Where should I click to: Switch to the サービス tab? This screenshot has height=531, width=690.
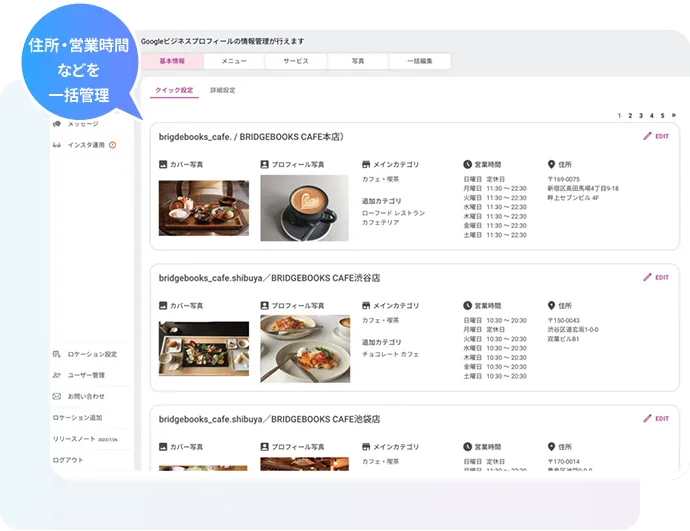point(296,61)
